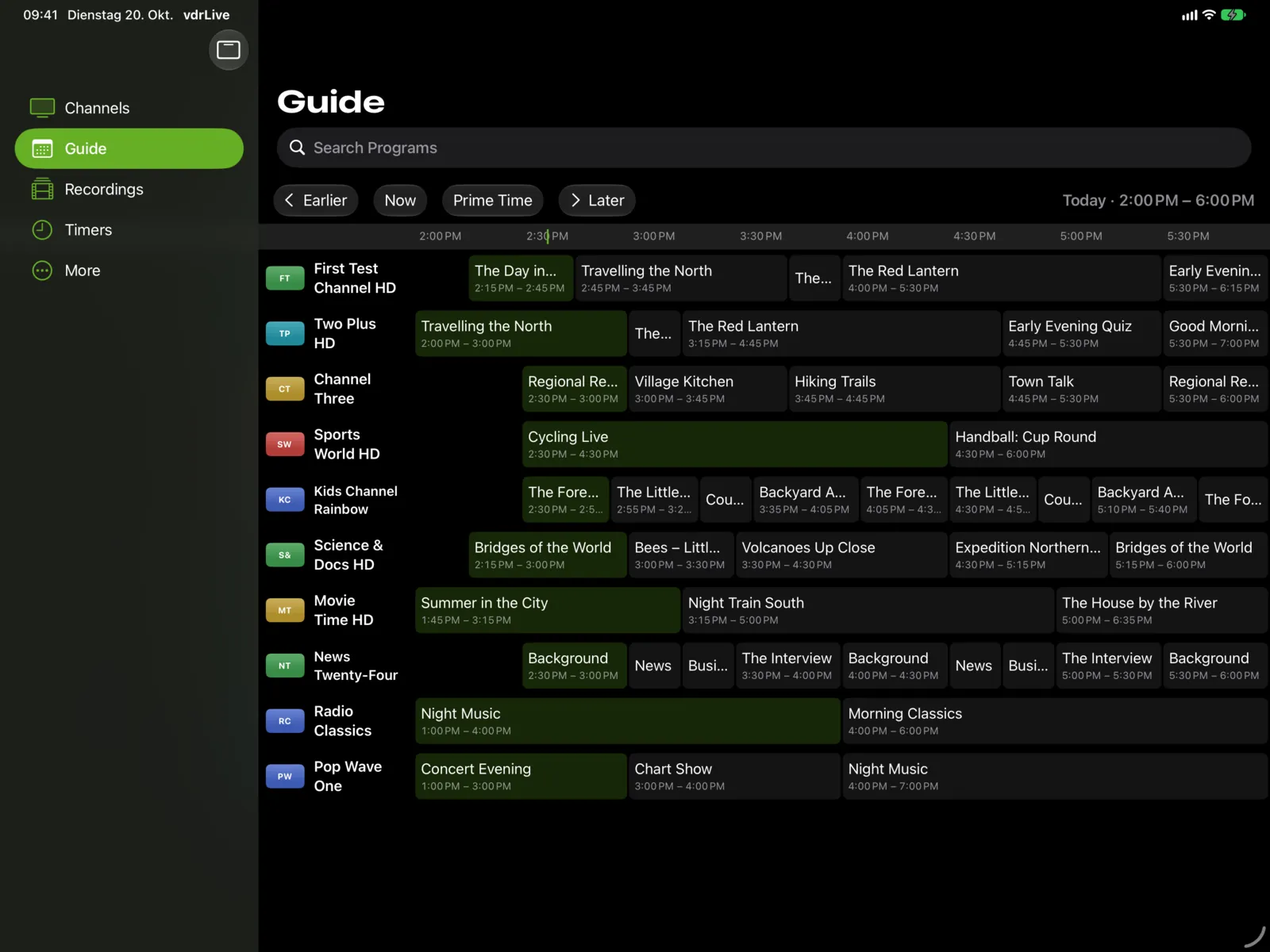Open The Day in... 2:15 PM program
The width and height of the screenshot is (1270, 952).
(x=521, y=278)
